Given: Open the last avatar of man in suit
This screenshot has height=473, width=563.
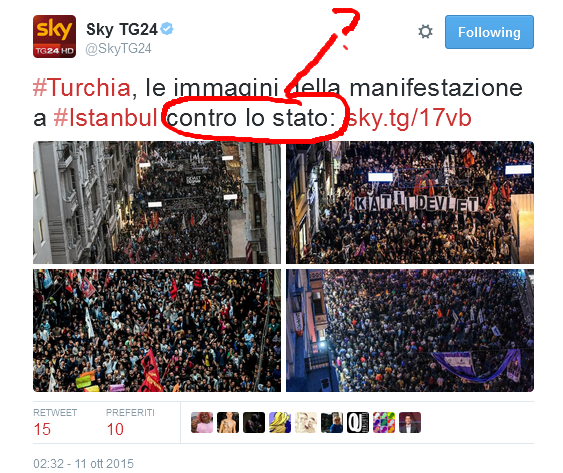Looking at the screenshot, I should click(410, 422).
